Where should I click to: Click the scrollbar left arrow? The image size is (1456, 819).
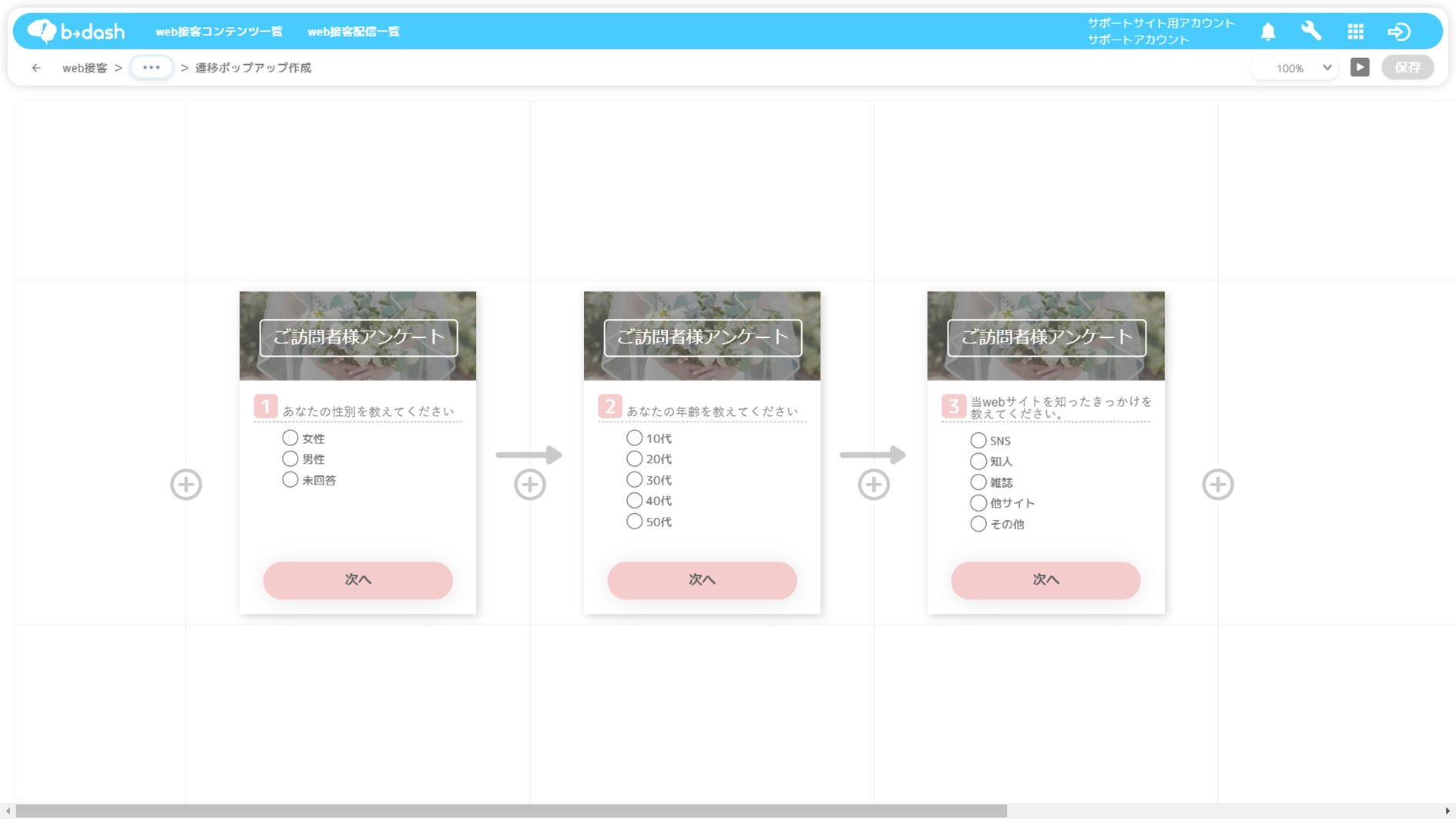pos(8,811)
